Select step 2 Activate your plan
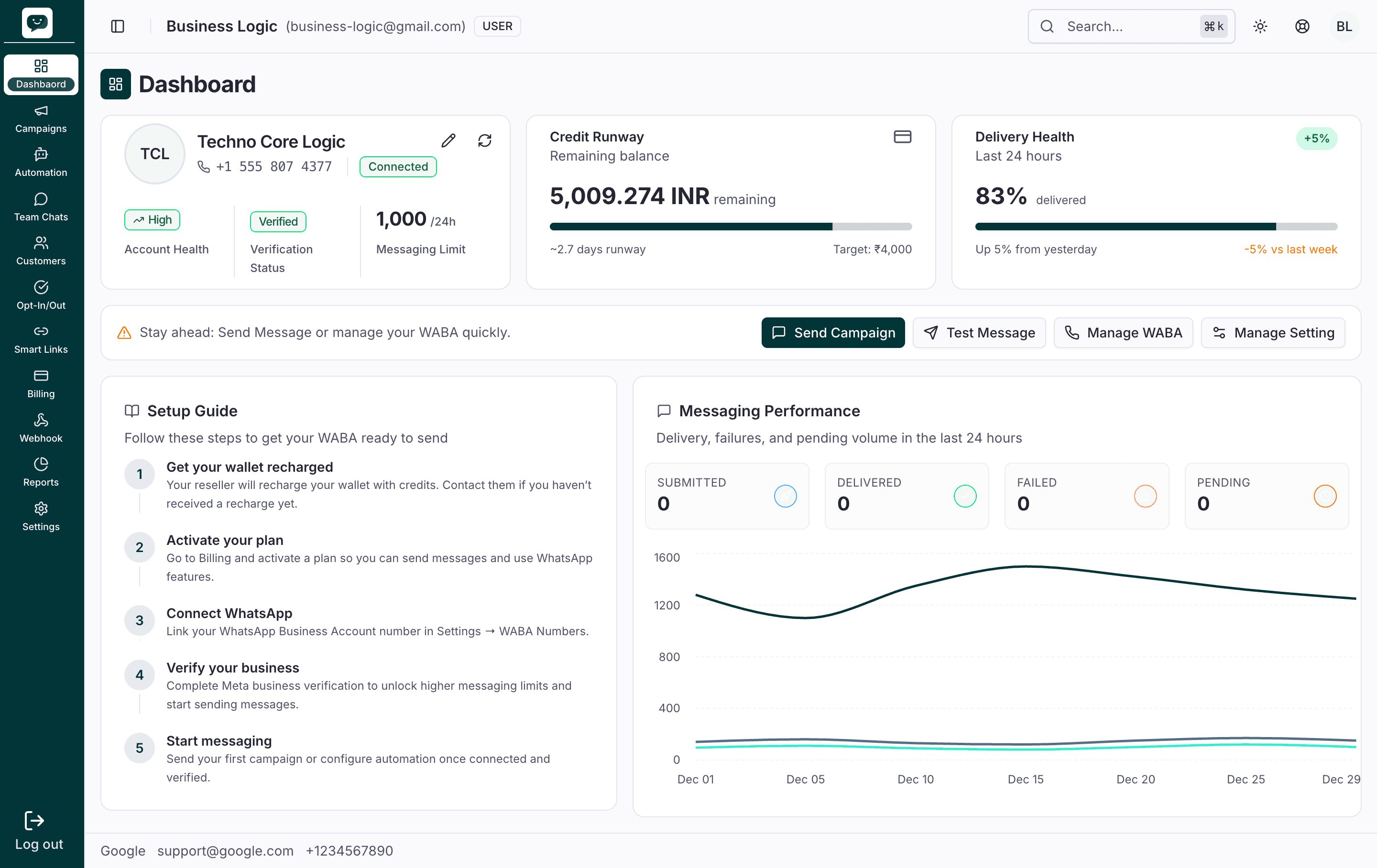Screen dimensions: 1377x868 coord(359,558)
